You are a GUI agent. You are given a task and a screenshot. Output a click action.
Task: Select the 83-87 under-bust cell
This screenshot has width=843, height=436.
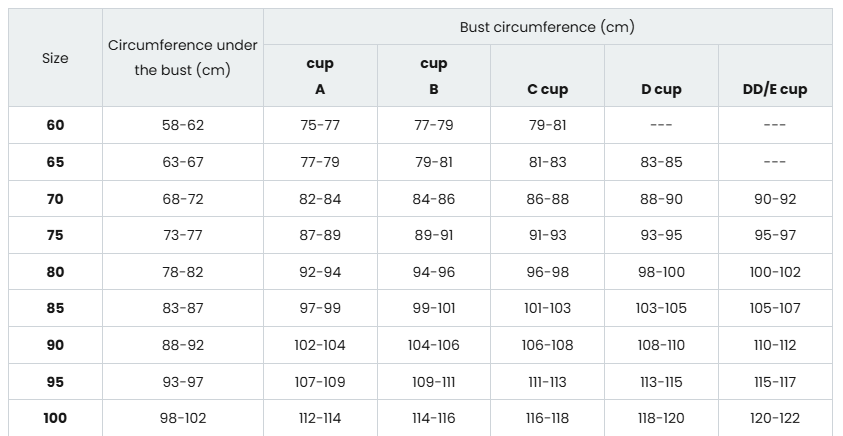click(x=183, y=308)
